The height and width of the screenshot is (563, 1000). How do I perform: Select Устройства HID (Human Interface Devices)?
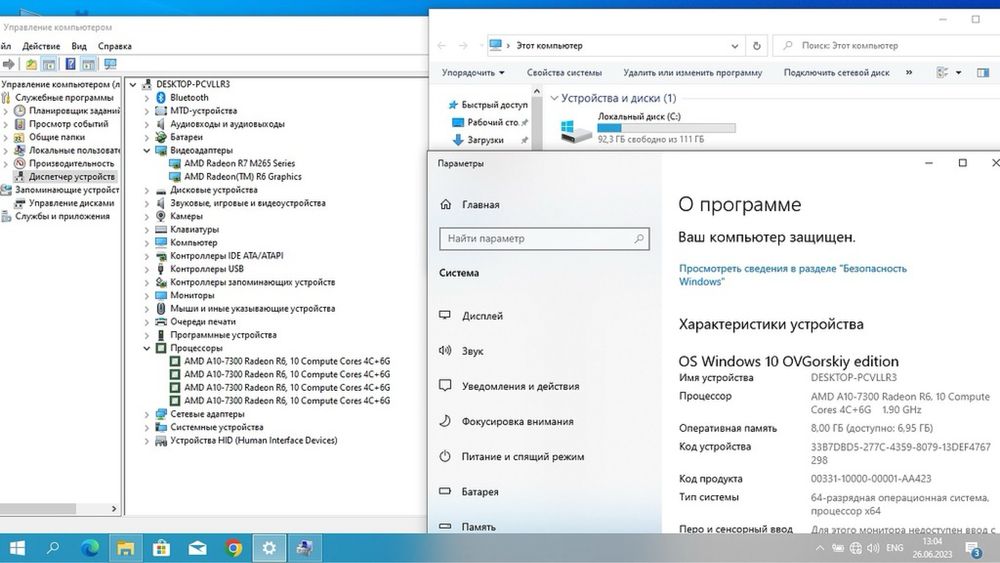pos(253,441)
